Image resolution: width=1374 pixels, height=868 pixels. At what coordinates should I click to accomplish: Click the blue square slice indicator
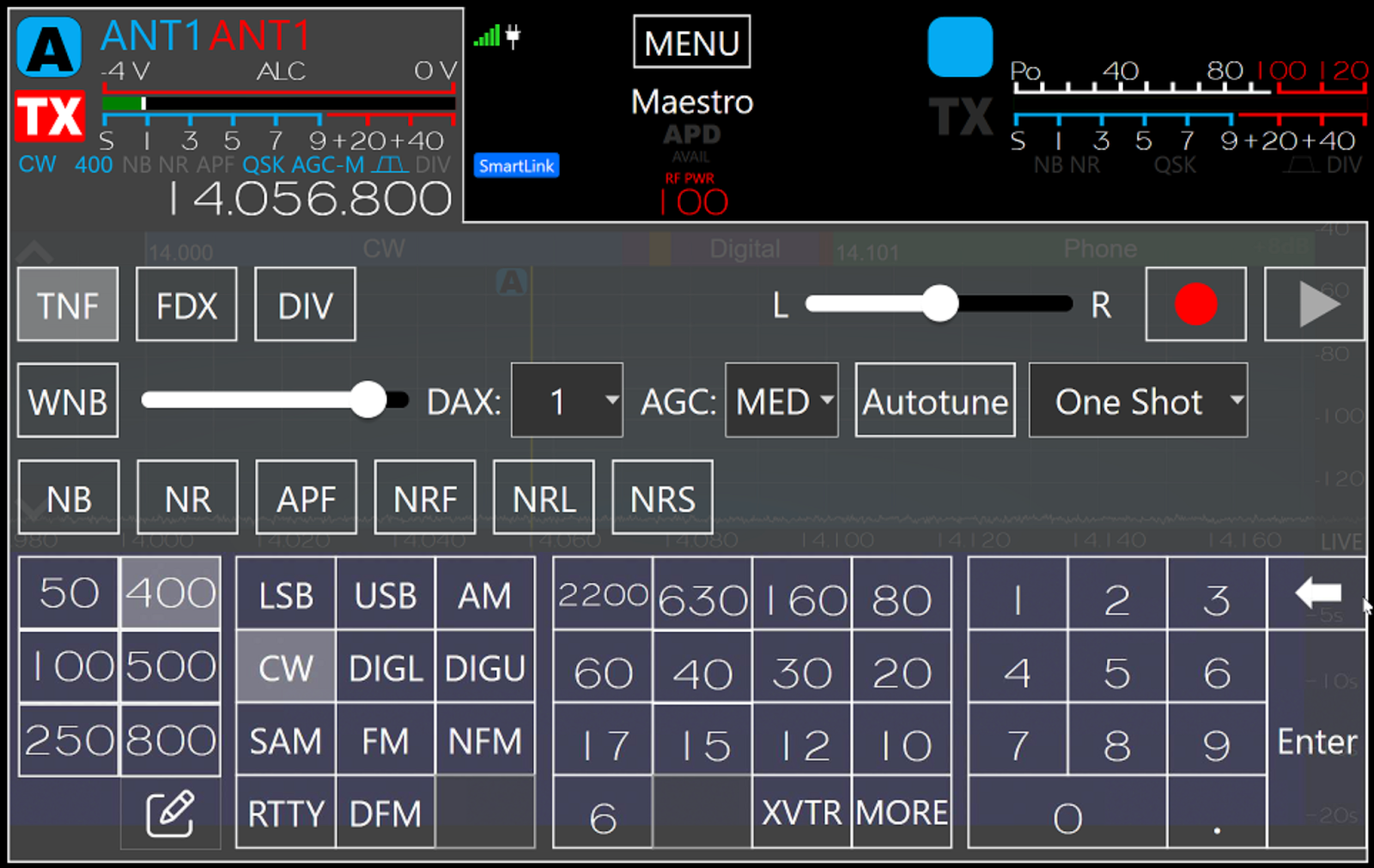point(959,48)
